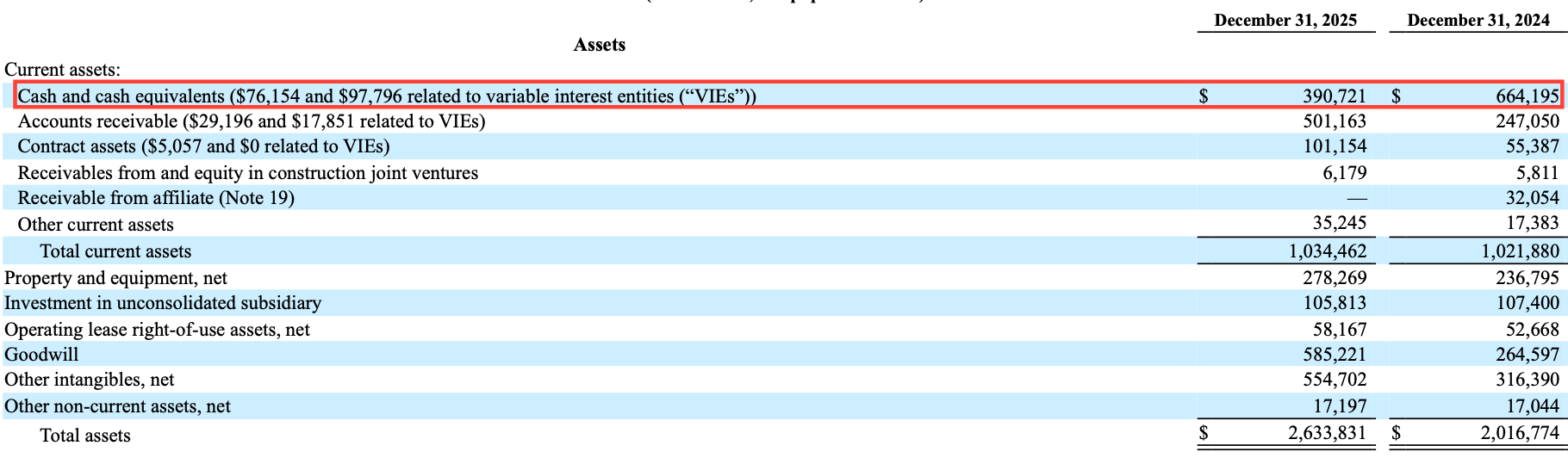Click the Current assets: label
The height and width of the screenshot is (458, 1568).
tap(63, 70)
